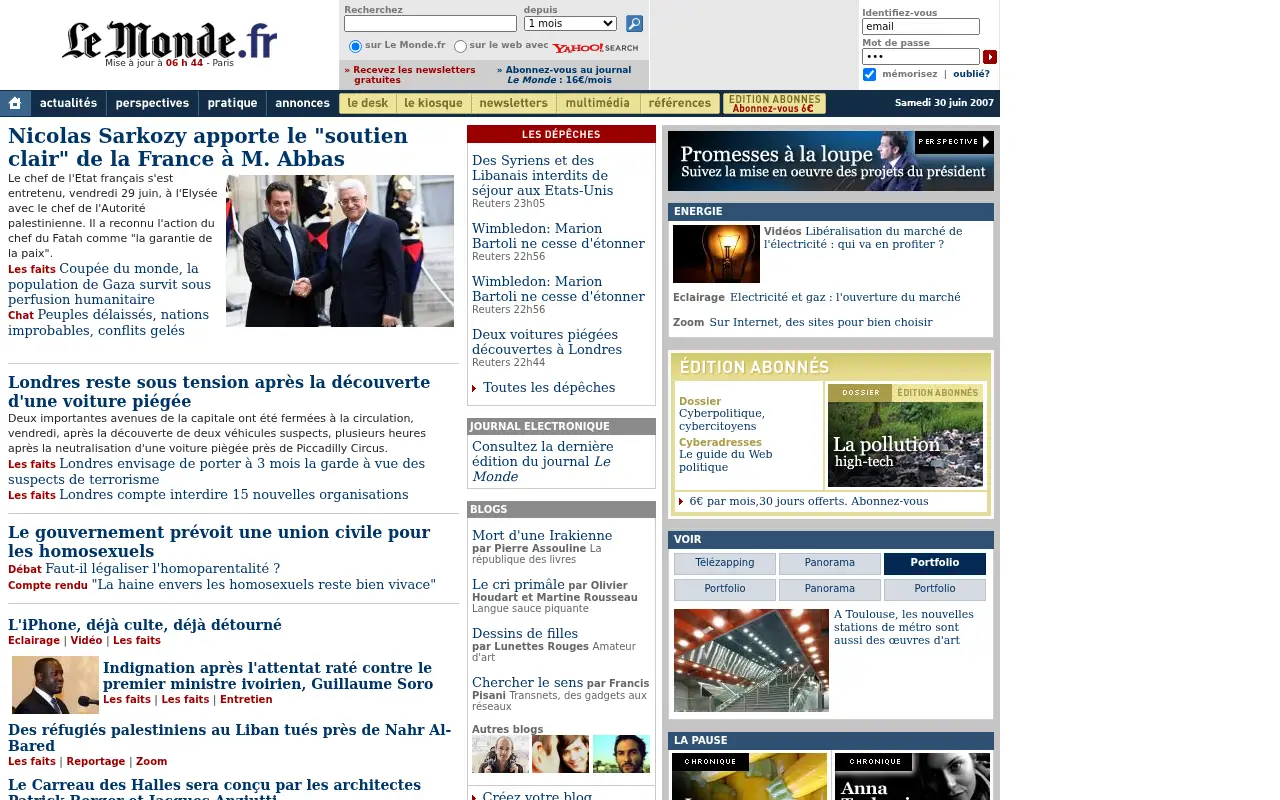This screenshot has height=800, width=1280.
Task: Open the 'multimédia' tab
Action: (597, 103)
